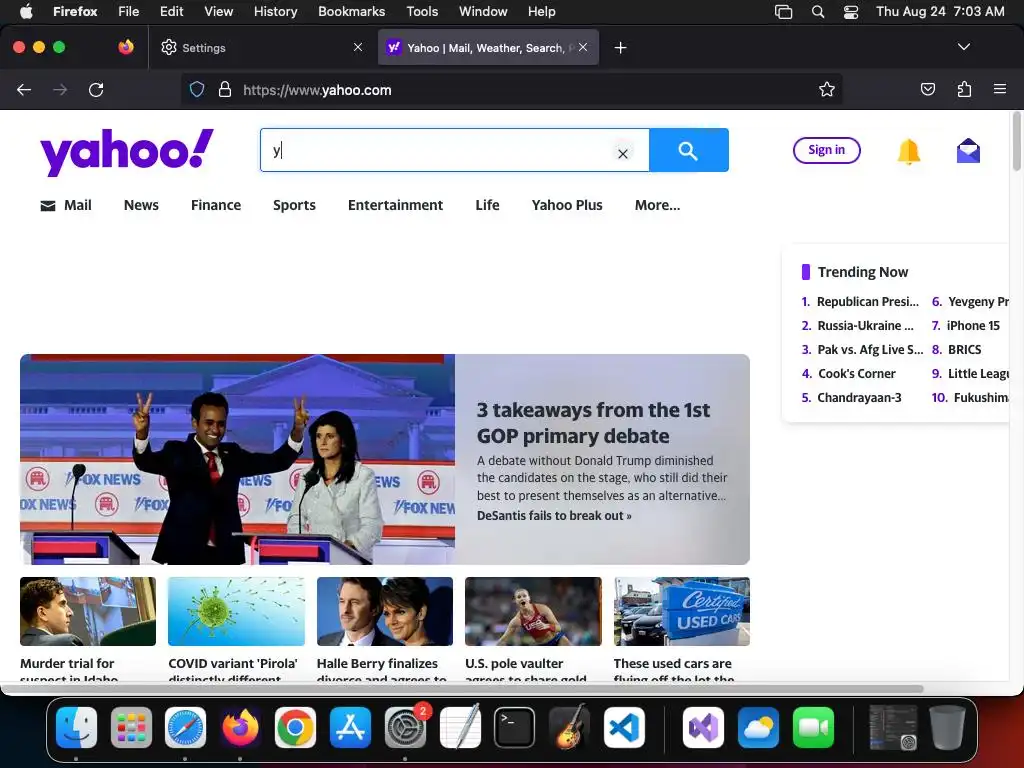Open the certified used cars thumbnail
This screenshot has width=1024, height=768.
pyautogui.click(x=682, y=611)
